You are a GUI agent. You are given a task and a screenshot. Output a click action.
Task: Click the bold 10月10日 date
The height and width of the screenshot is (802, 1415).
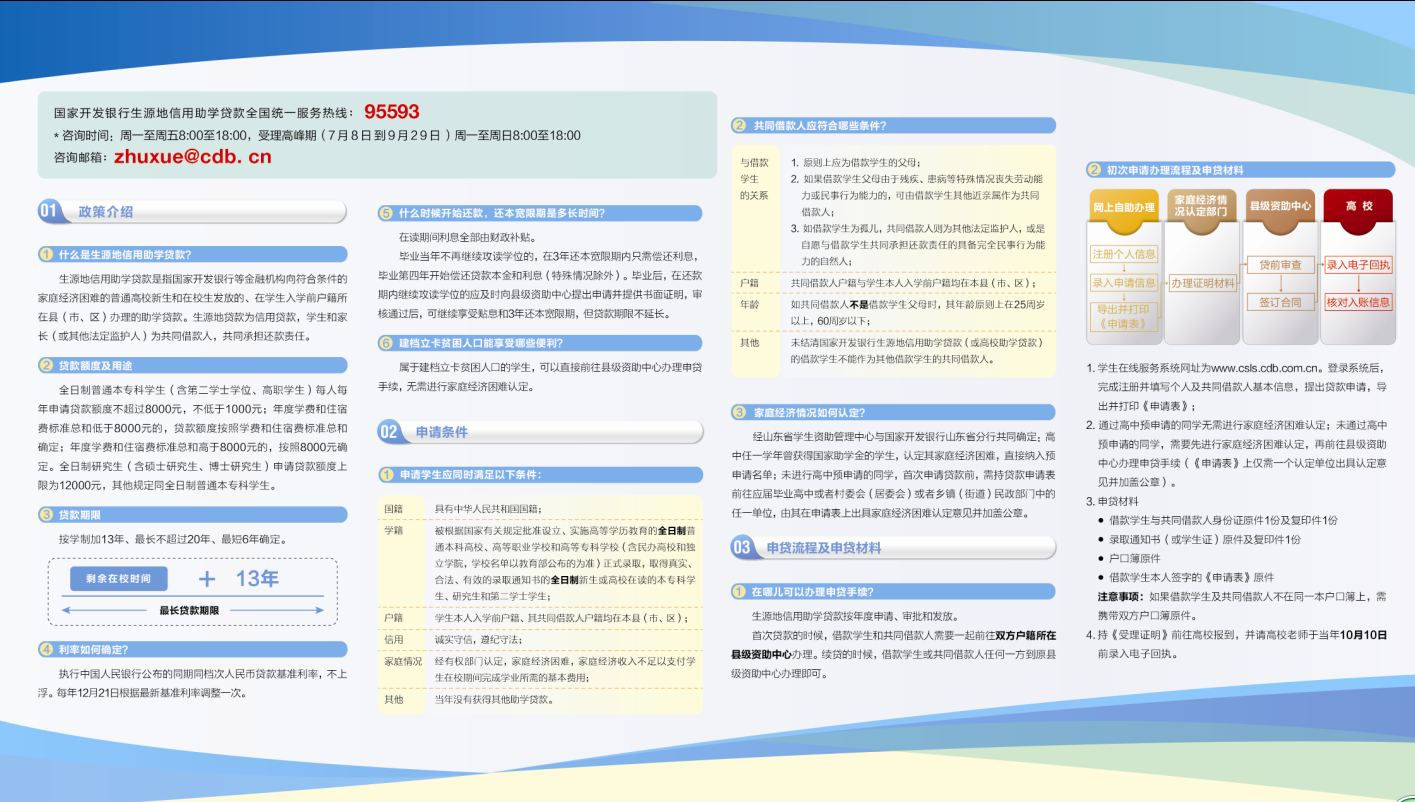click(1361, 635)
